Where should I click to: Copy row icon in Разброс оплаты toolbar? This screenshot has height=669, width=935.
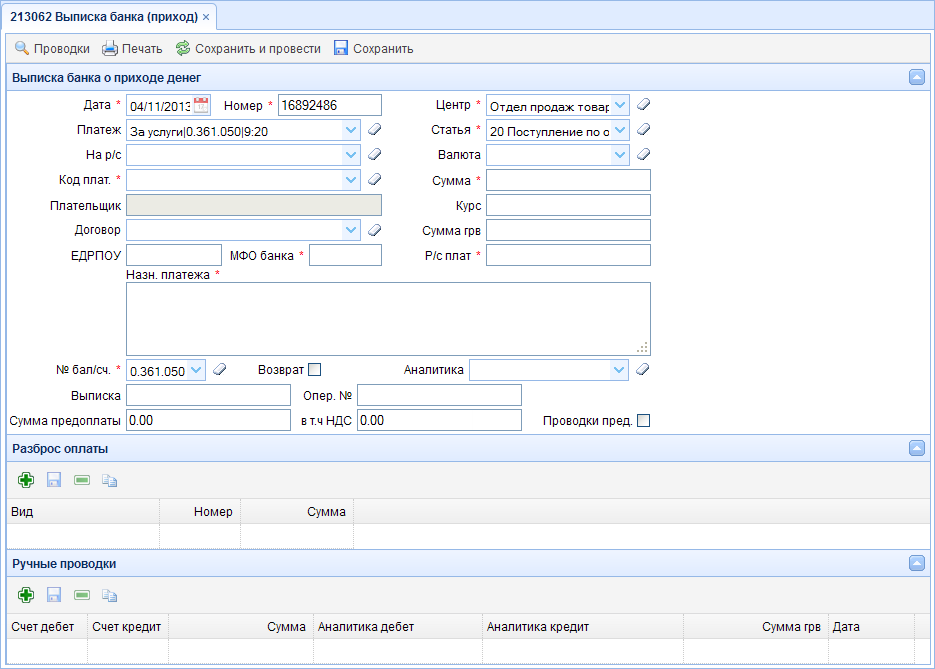click(109, 480)
